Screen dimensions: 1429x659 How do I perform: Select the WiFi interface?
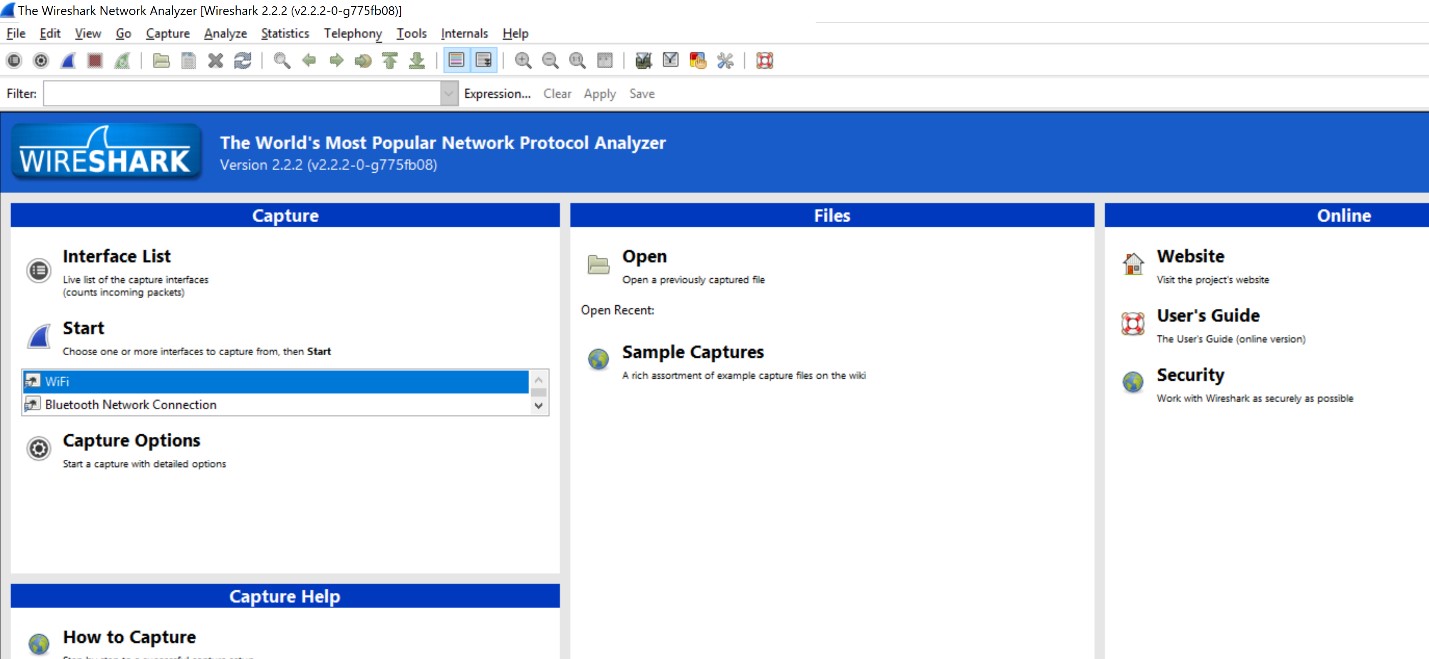pyautogui.click(x=275, y=381)
